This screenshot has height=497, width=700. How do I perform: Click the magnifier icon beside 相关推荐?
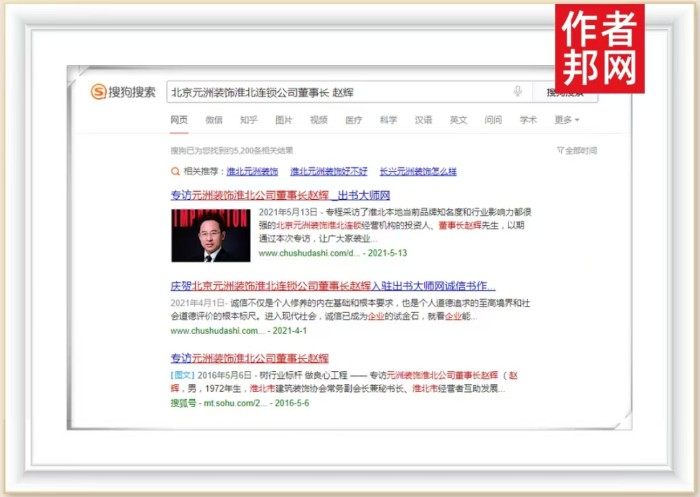pos(175,172)
